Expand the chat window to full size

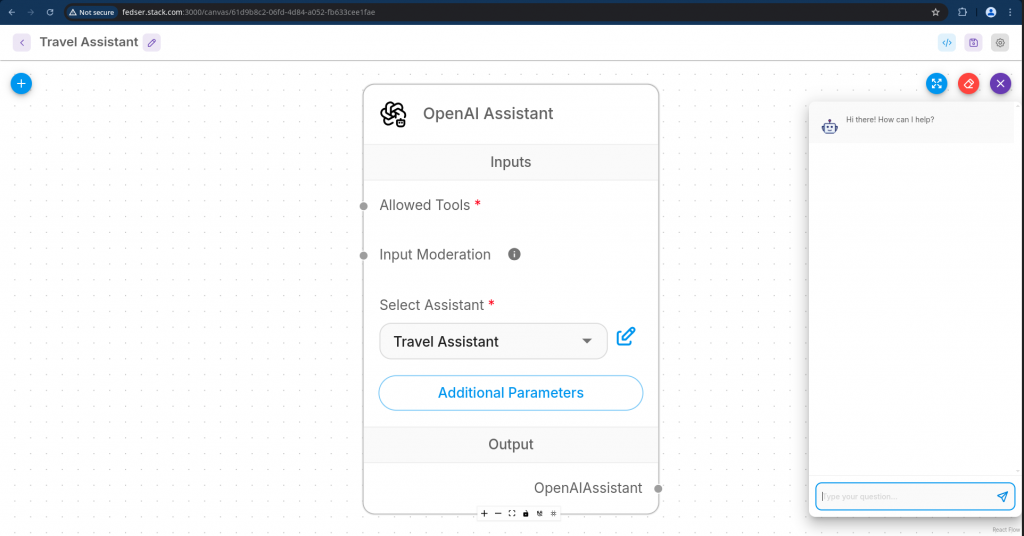936,84
